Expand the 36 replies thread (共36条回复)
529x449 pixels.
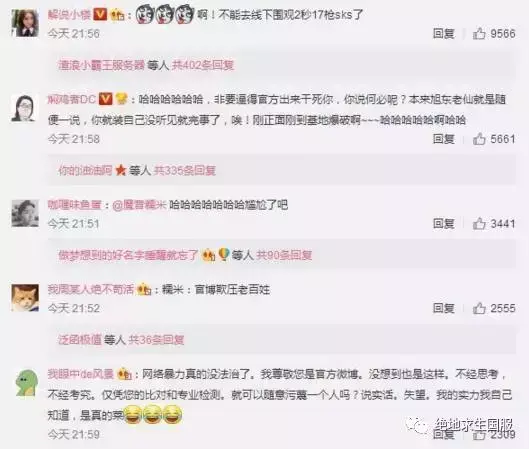click(156, 339)
